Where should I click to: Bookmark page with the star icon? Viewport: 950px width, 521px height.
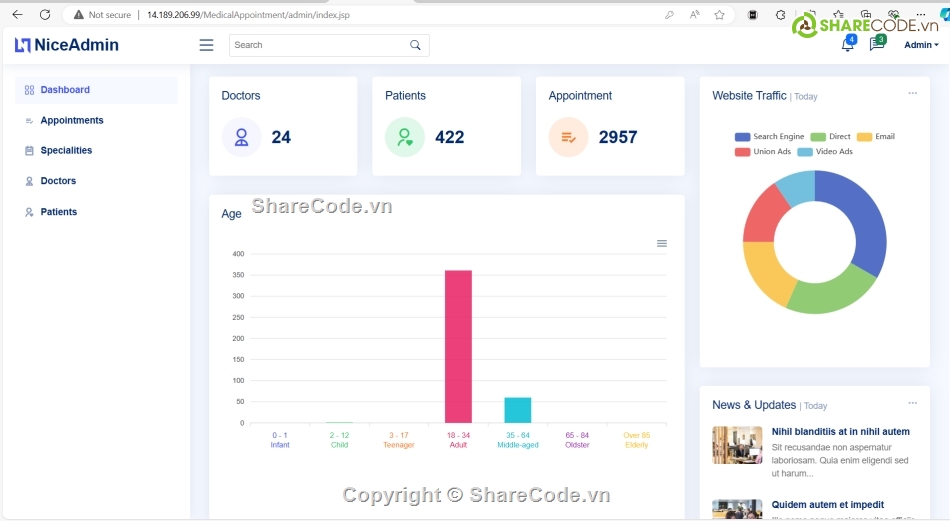click(719, 15)
